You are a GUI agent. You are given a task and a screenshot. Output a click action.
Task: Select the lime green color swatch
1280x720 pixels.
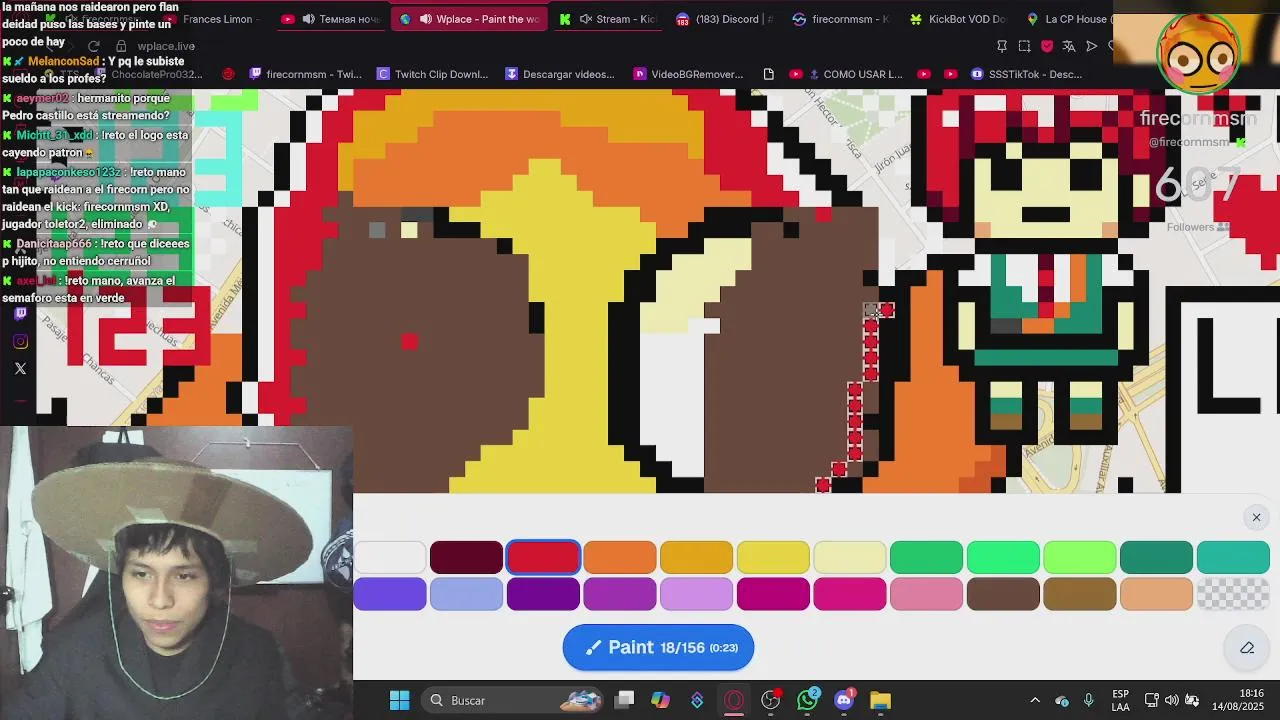(x=1080, y=557)
